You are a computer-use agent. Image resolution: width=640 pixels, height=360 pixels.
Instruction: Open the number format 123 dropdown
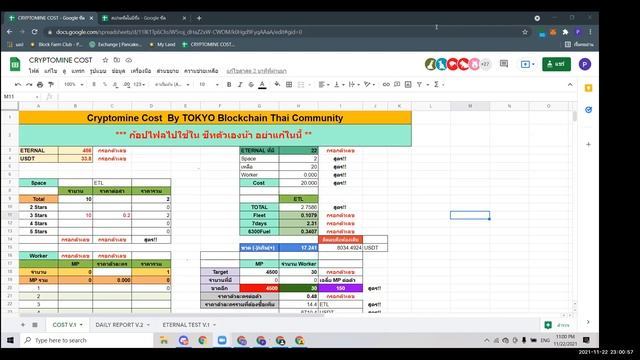click(139, 84)
